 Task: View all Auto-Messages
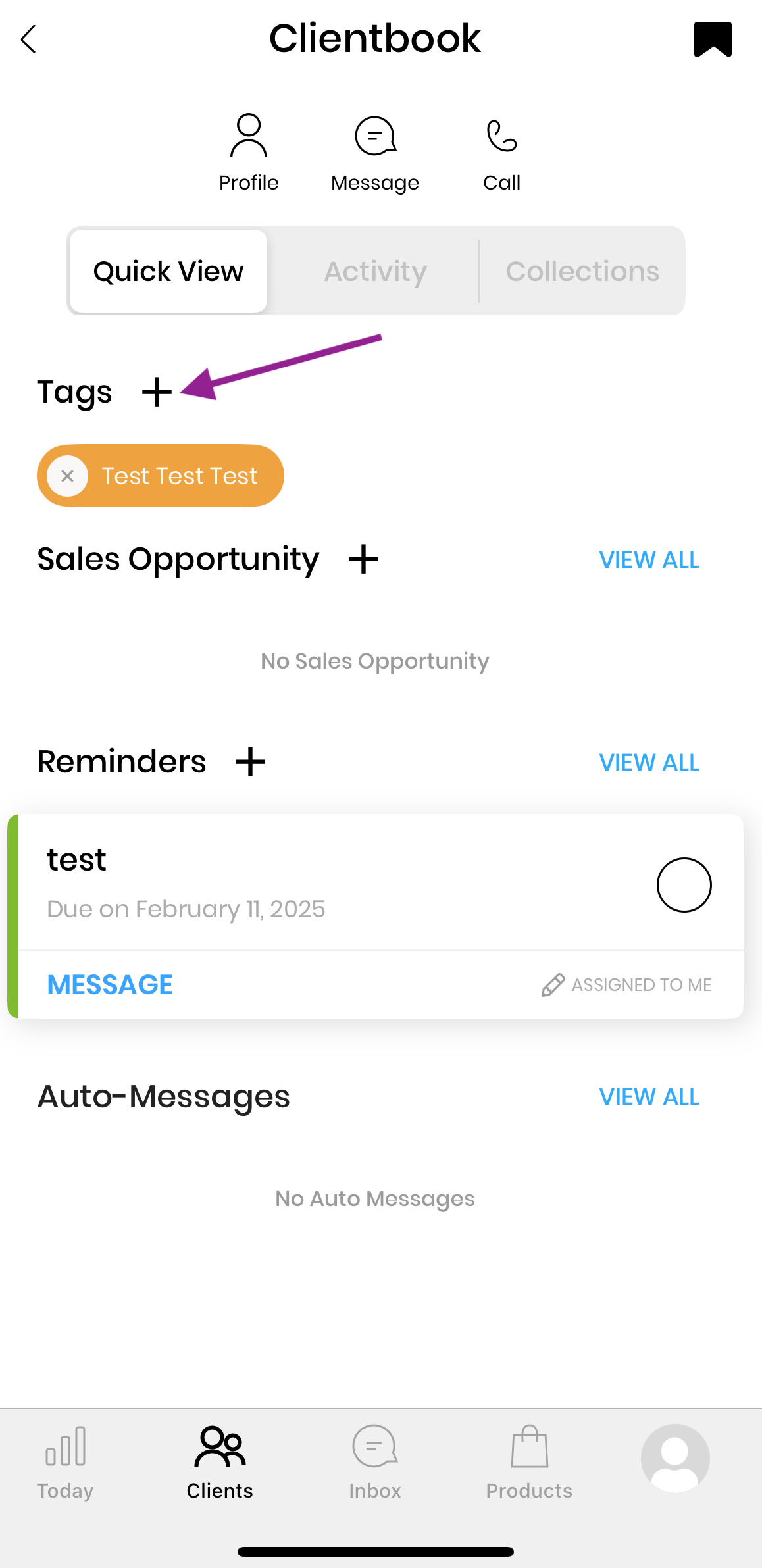(649, 1097)
